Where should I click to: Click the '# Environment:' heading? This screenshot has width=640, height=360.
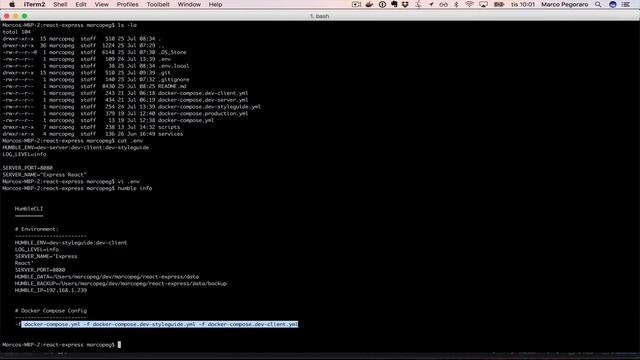(37, 229)
